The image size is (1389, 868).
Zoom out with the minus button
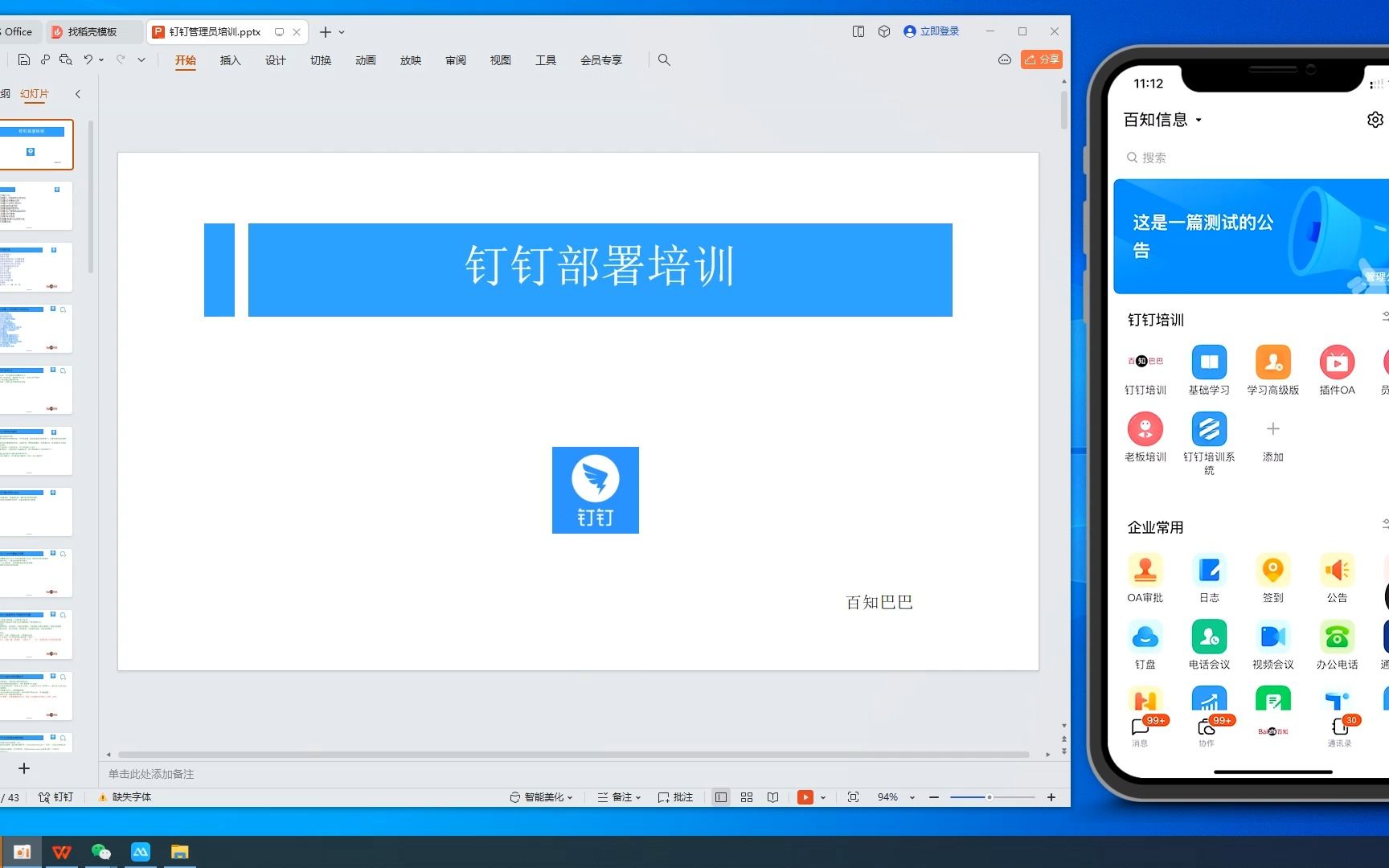click(x=934, y=797)
